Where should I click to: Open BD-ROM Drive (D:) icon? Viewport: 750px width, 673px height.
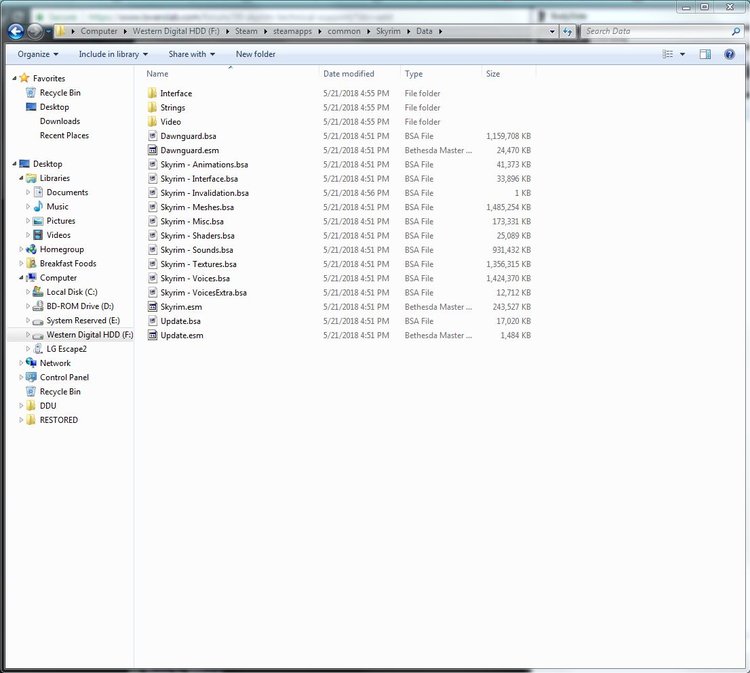(38, 306)
